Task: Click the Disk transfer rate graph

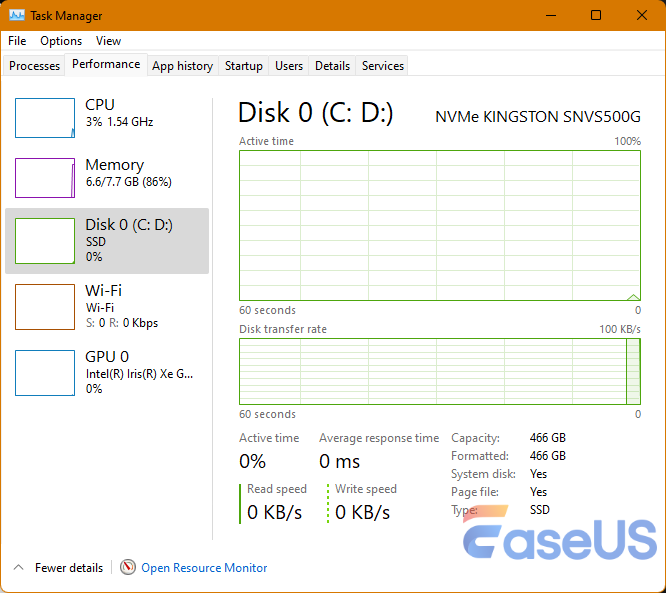Action: pyautogui.click(x=440, y=371)
